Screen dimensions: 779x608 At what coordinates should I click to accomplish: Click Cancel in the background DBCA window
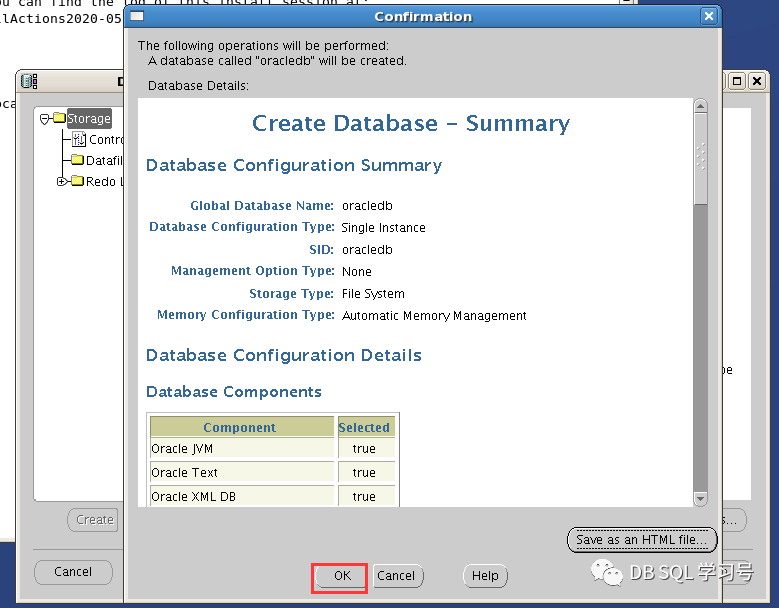pyautogui.click(x=73, y=572)
